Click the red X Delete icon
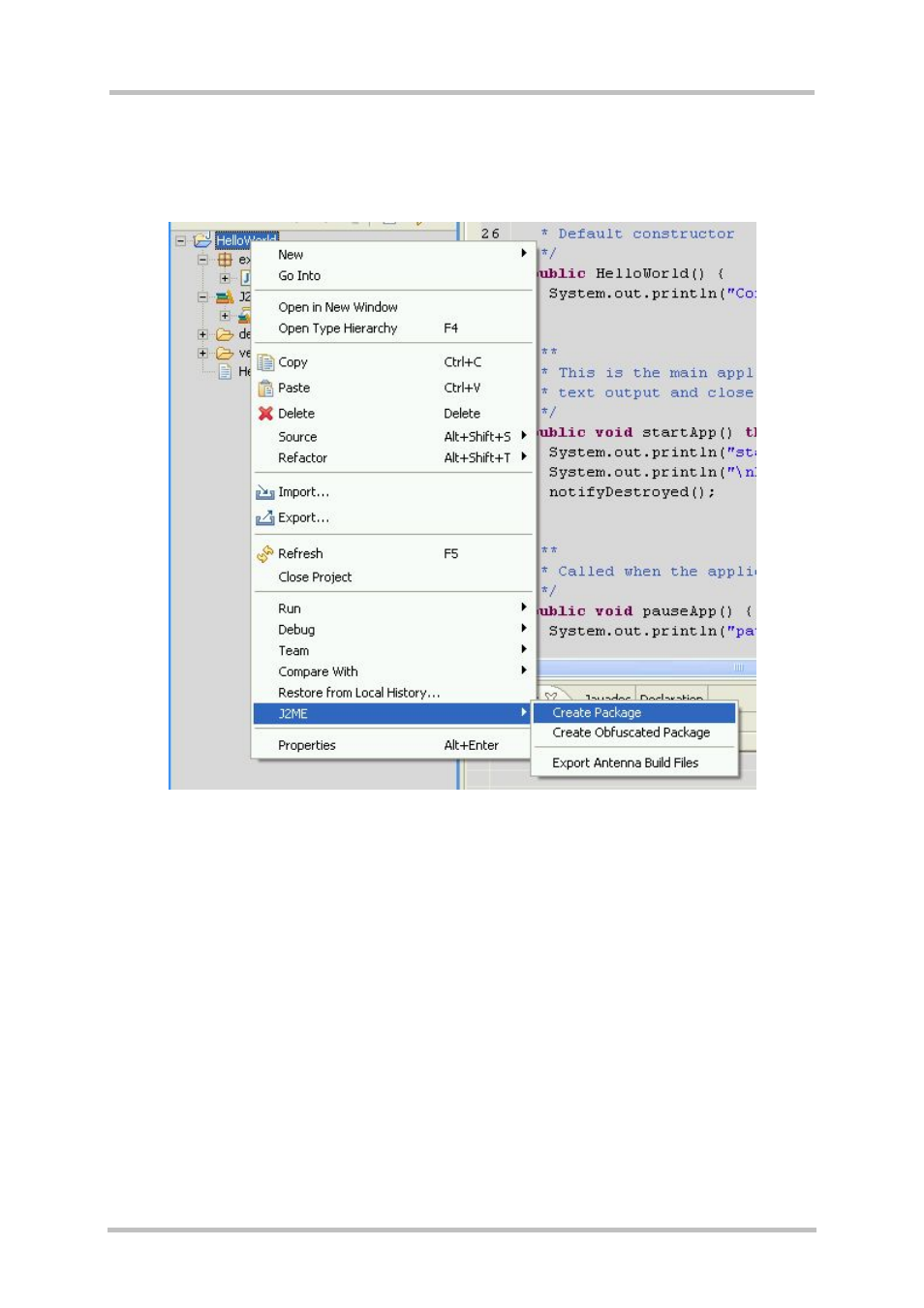 (x=265, y=413)
